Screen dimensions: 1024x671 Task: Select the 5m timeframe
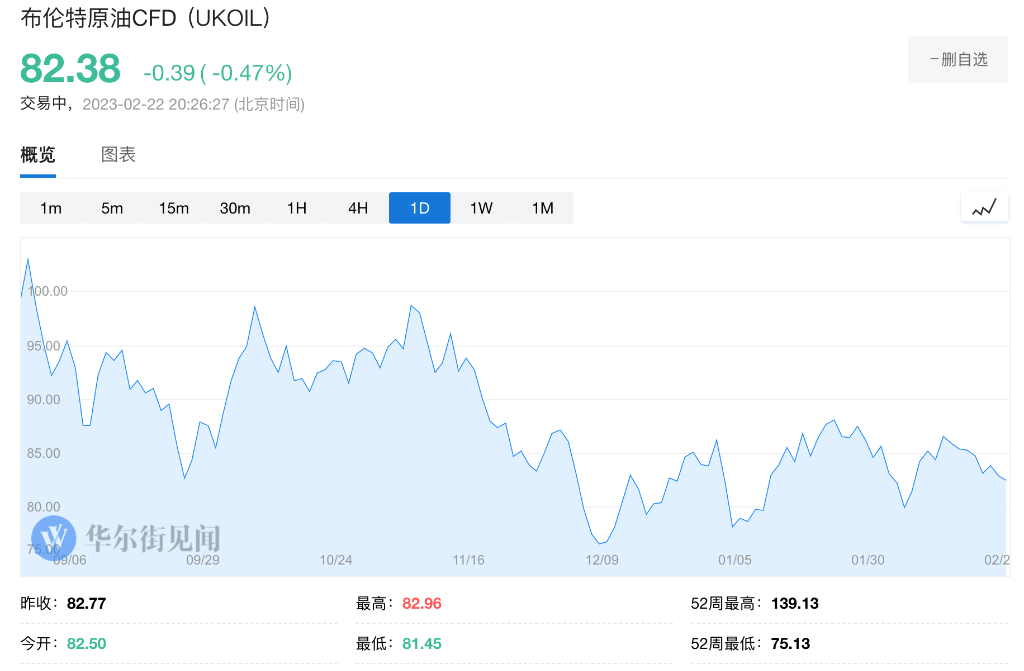pos(112,207)
